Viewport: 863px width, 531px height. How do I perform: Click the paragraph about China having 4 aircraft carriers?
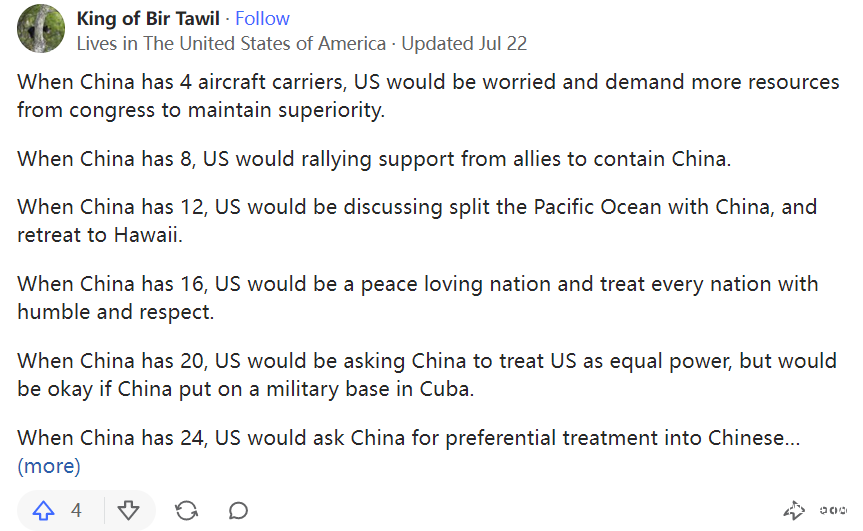(x=428, y=96)
